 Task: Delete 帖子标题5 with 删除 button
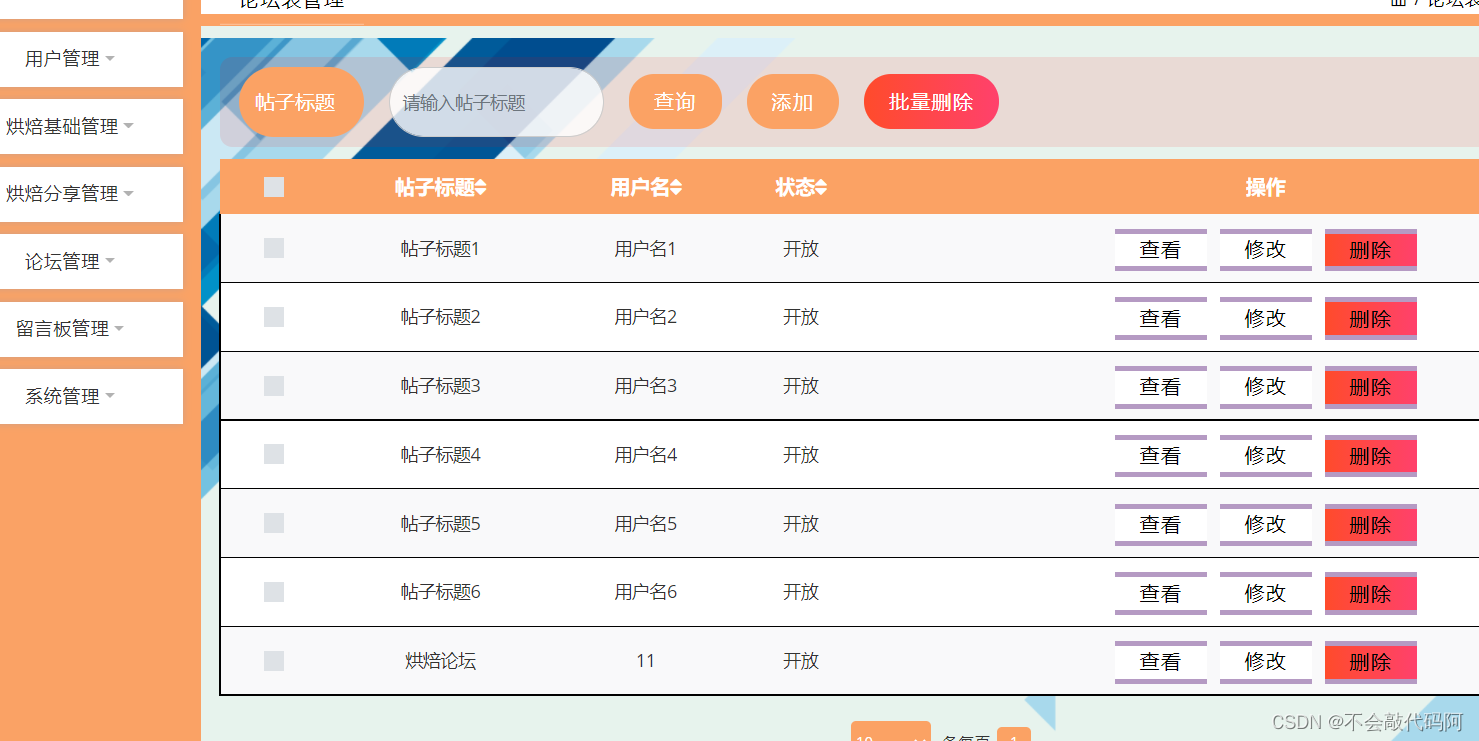click(x=1371, y=525)
